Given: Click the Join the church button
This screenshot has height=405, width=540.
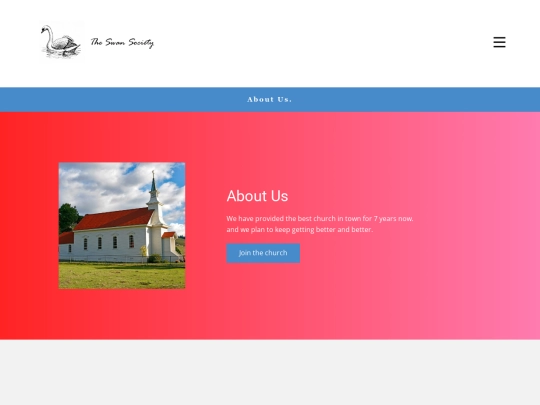Looking at the screenshot, I should point(263,253).
